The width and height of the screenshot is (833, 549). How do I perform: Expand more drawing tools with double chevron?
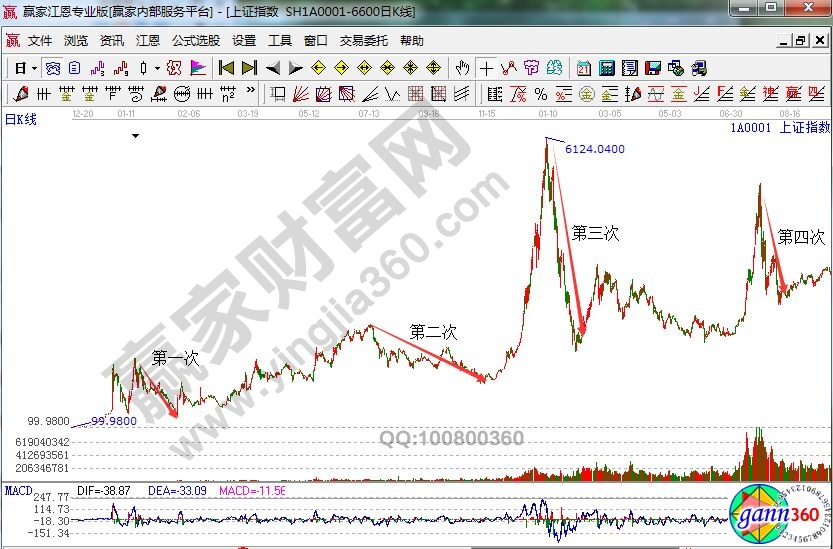(x=250, y=94)
